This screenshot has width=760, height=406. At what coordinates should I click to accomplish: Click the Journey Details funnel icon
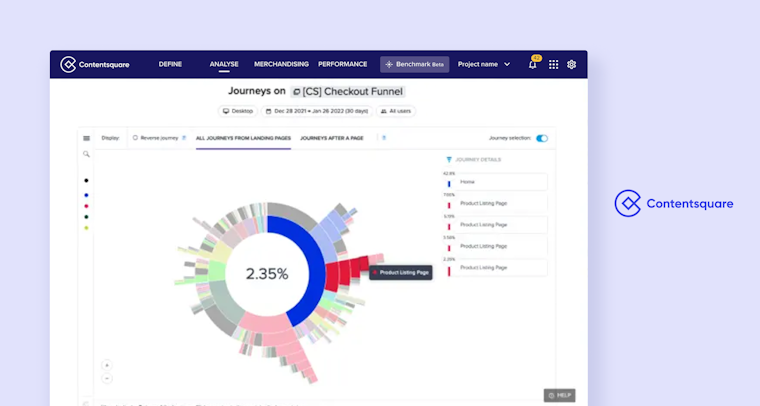[449, 159]
